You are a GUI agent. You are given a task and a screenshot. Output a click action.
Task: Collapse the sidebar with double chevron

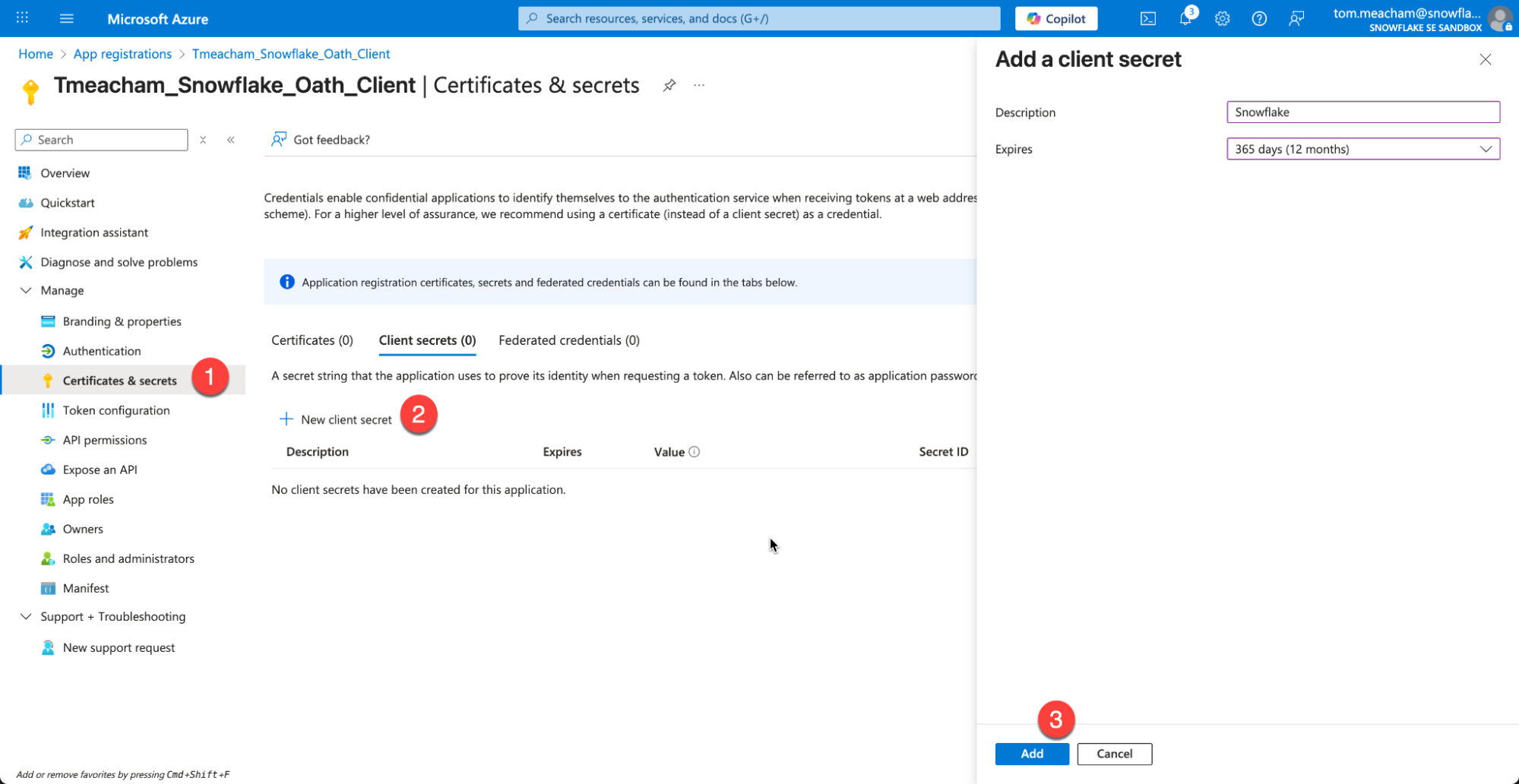click(x=230, y=140)
